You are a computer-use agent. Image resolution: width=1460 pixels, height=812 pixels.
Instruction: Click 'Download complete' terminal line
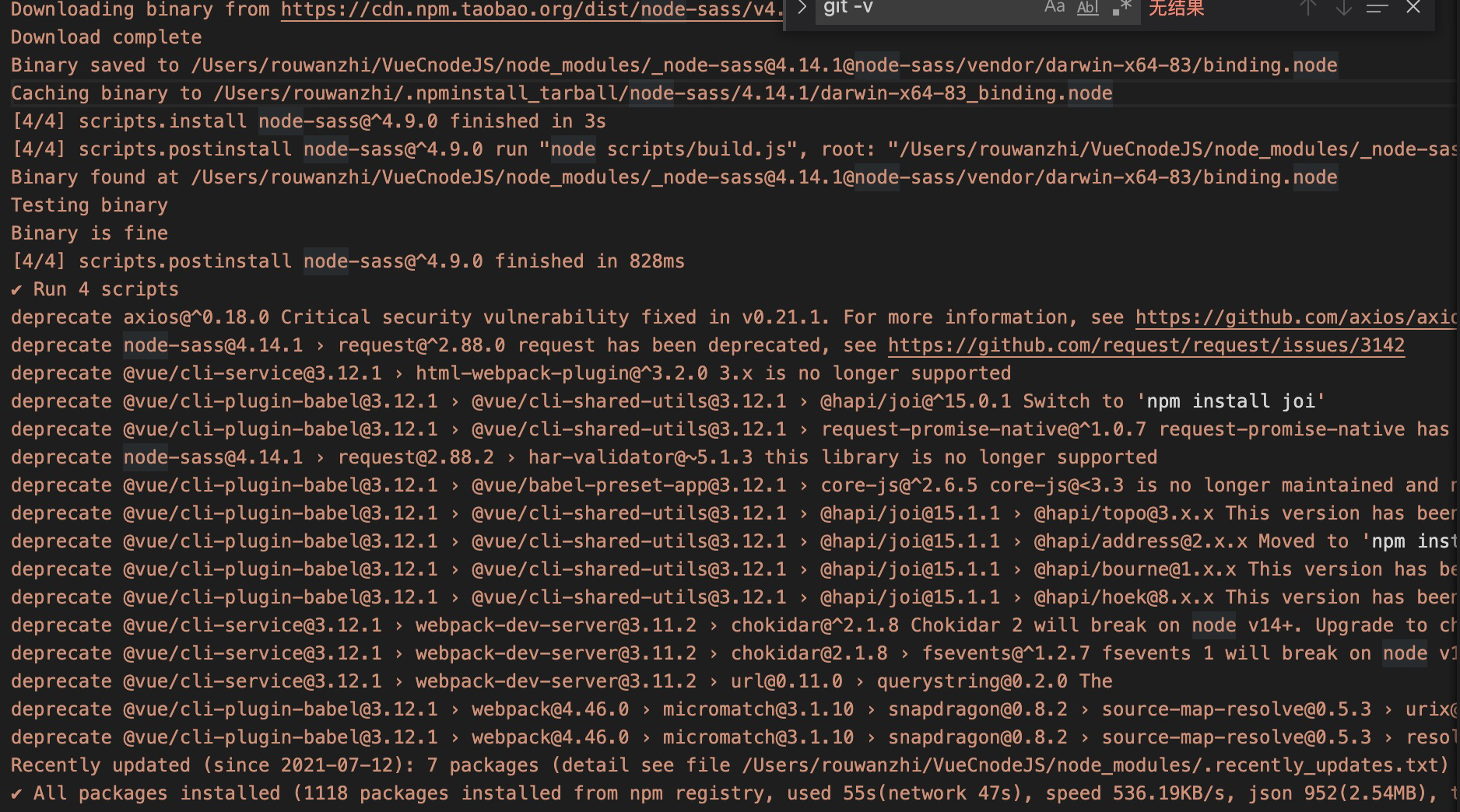(x=107, y=37)
